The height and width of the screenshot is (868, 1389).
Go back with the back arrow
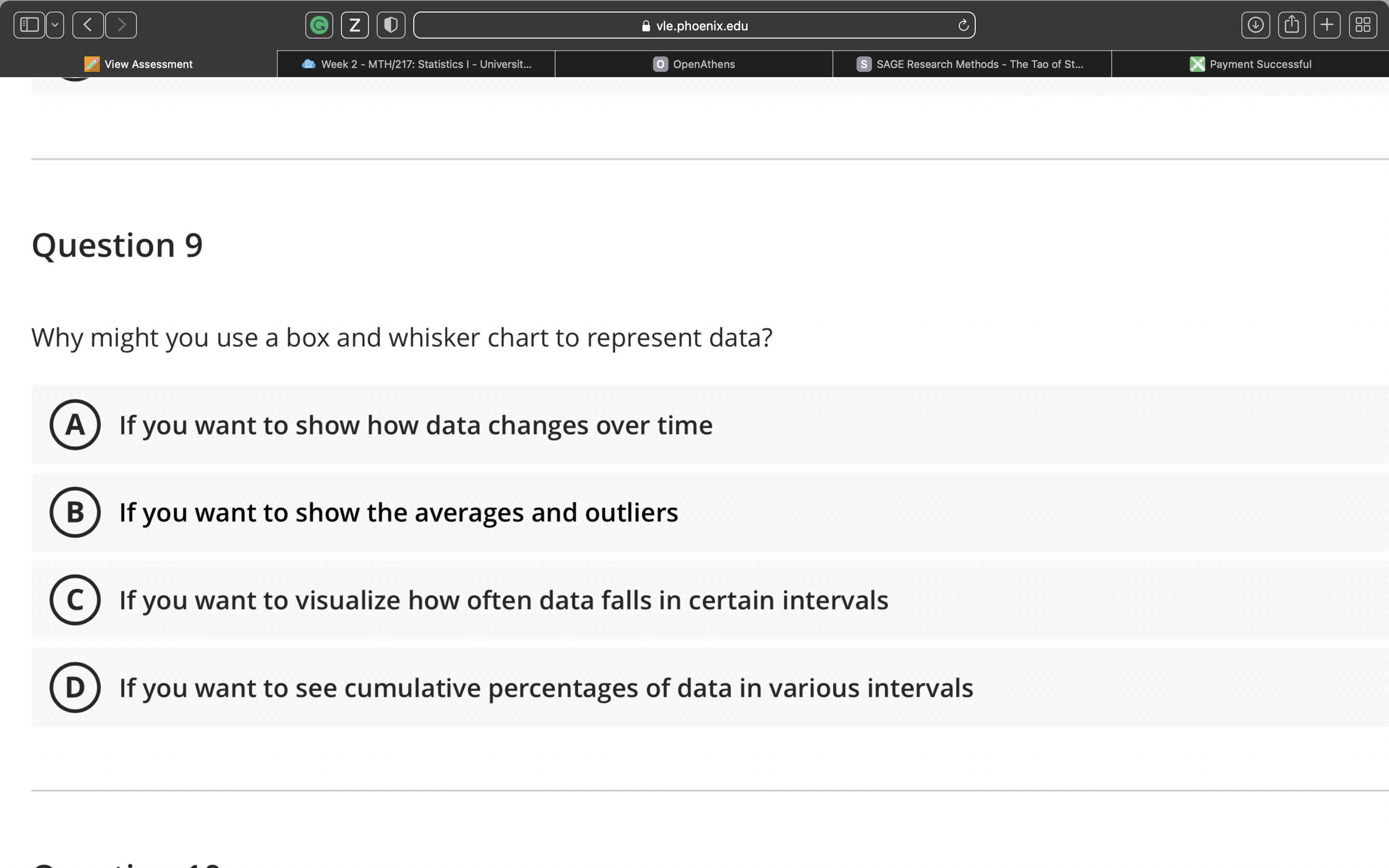(x=88, y=25)
